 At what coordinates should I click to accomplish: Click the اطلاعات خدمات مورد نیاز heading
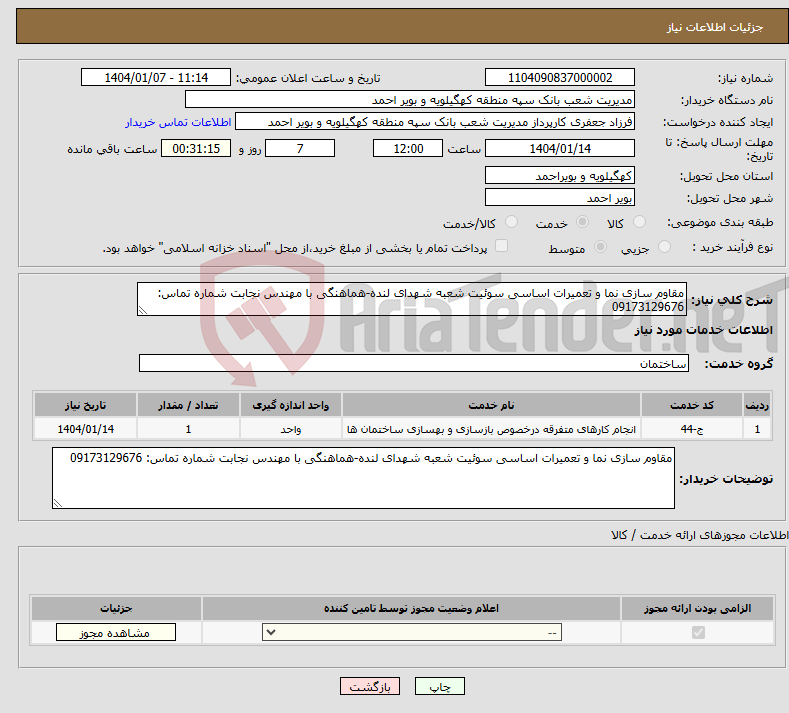[703, 330]
